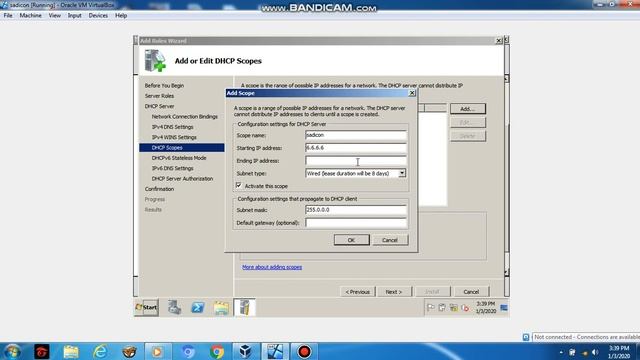640x360 pixels.
Task: Open the More about adding scopes link
Action: tap(272, 267)
